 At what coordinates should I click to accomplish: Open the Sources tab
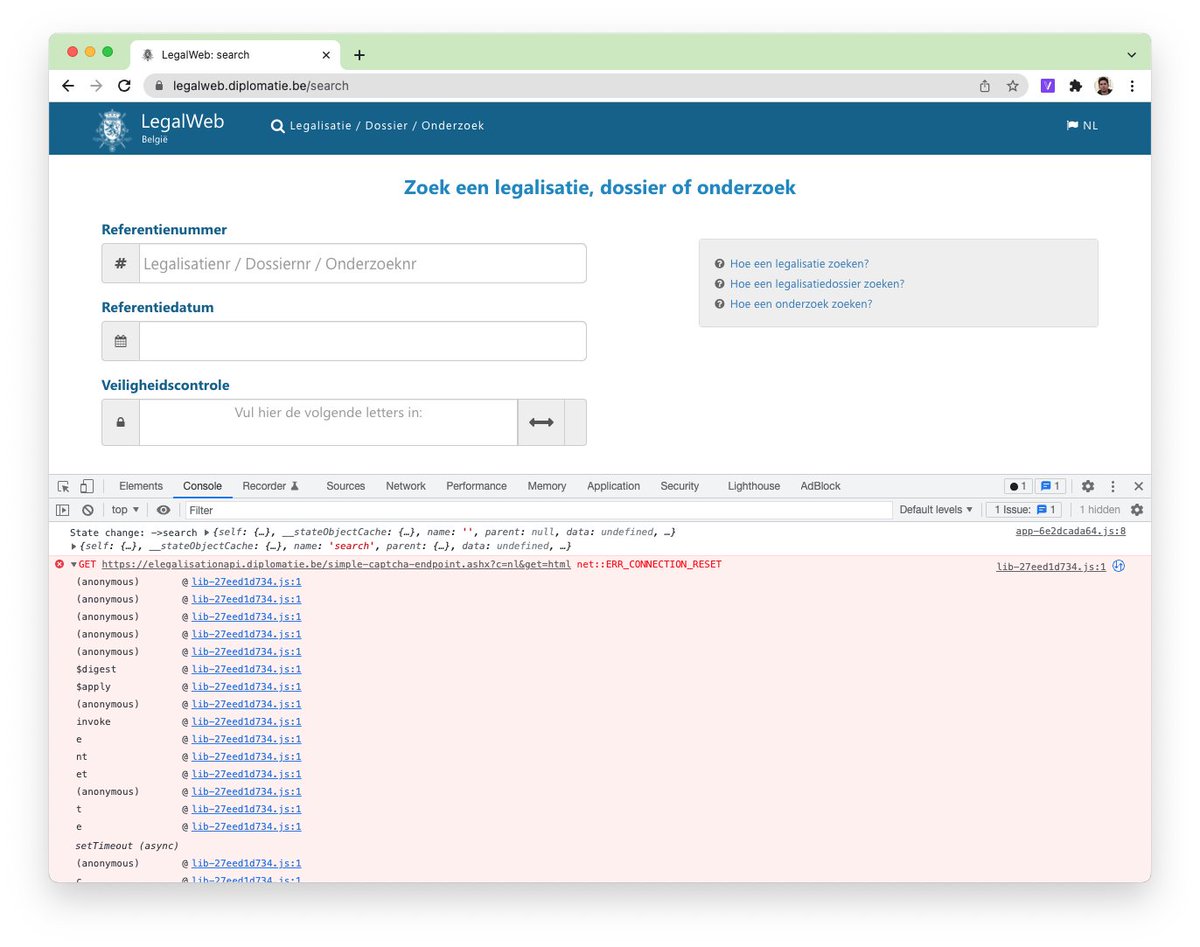point(345,486)
